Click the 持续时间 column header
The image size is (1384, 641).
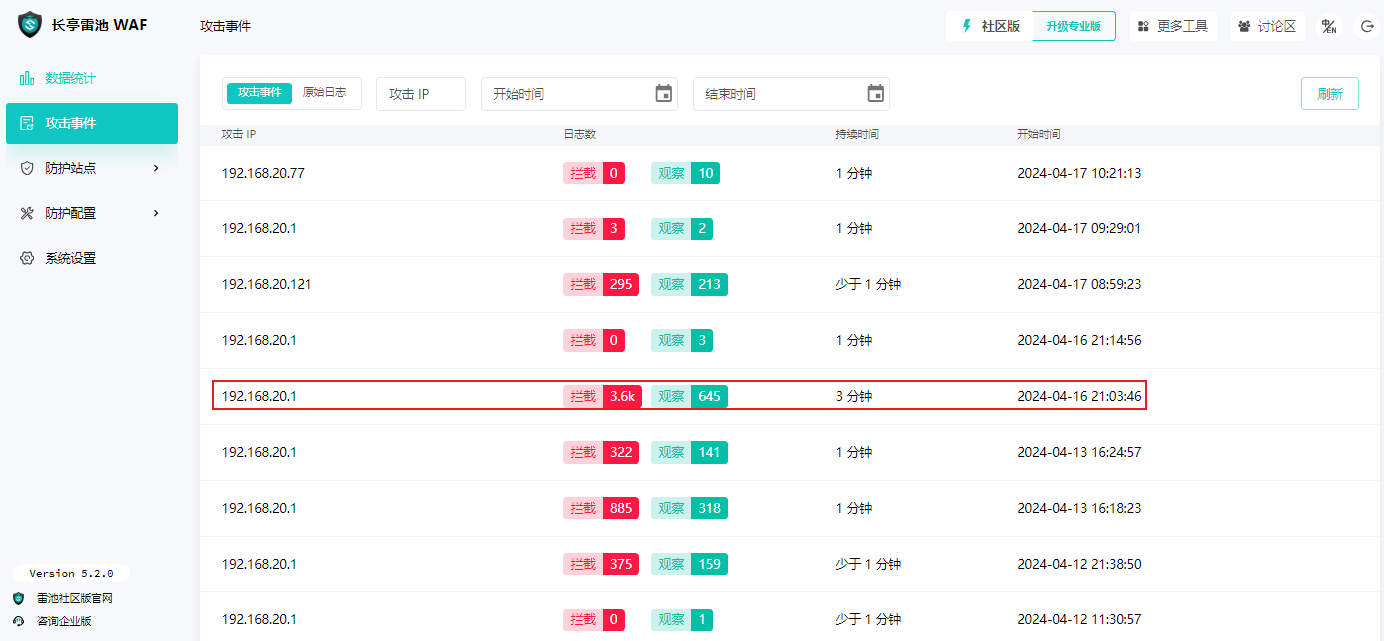tap(857, 134)
